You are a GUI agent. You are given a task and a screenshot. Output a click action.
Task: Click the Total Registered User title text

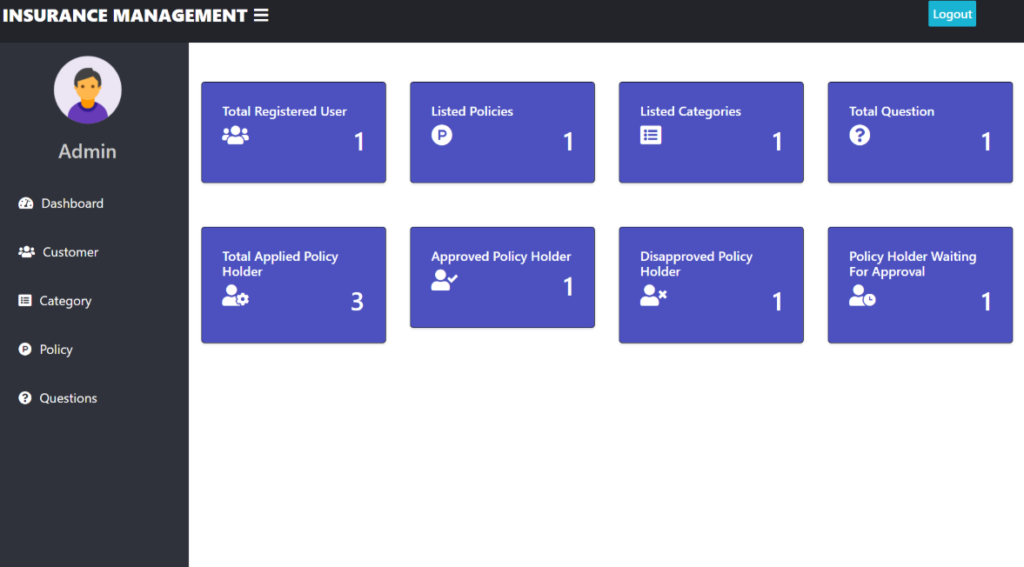tap(284, 111)
